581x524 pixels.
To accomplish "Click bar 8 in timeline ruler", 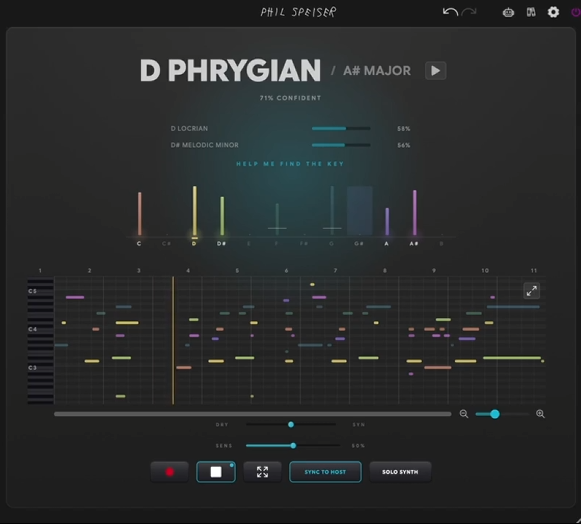I will (x=385, y=271).
